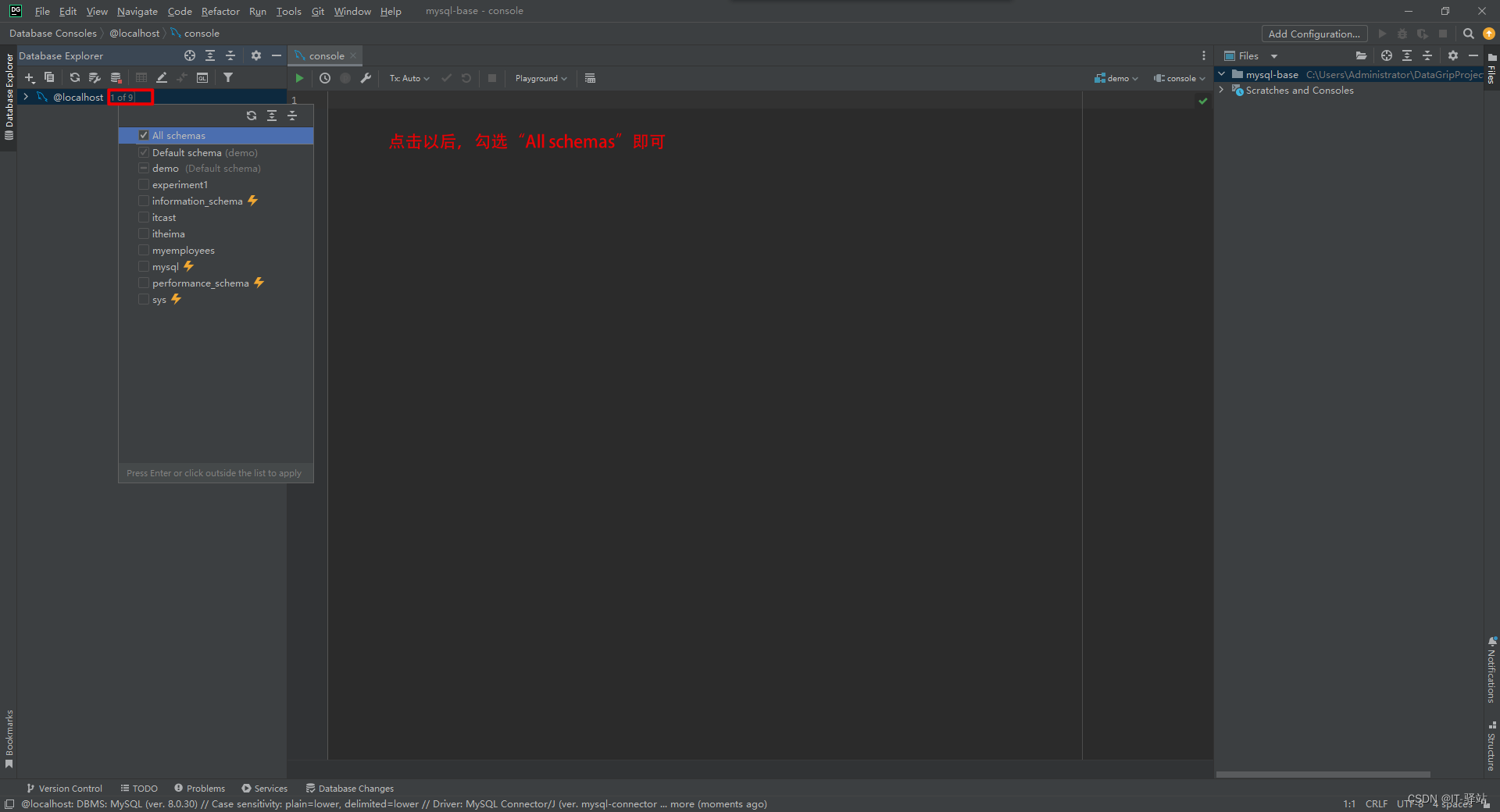Open the Duplicate data source icon
This screenshot has width=1500, height=812.
(x=49, y=78)
